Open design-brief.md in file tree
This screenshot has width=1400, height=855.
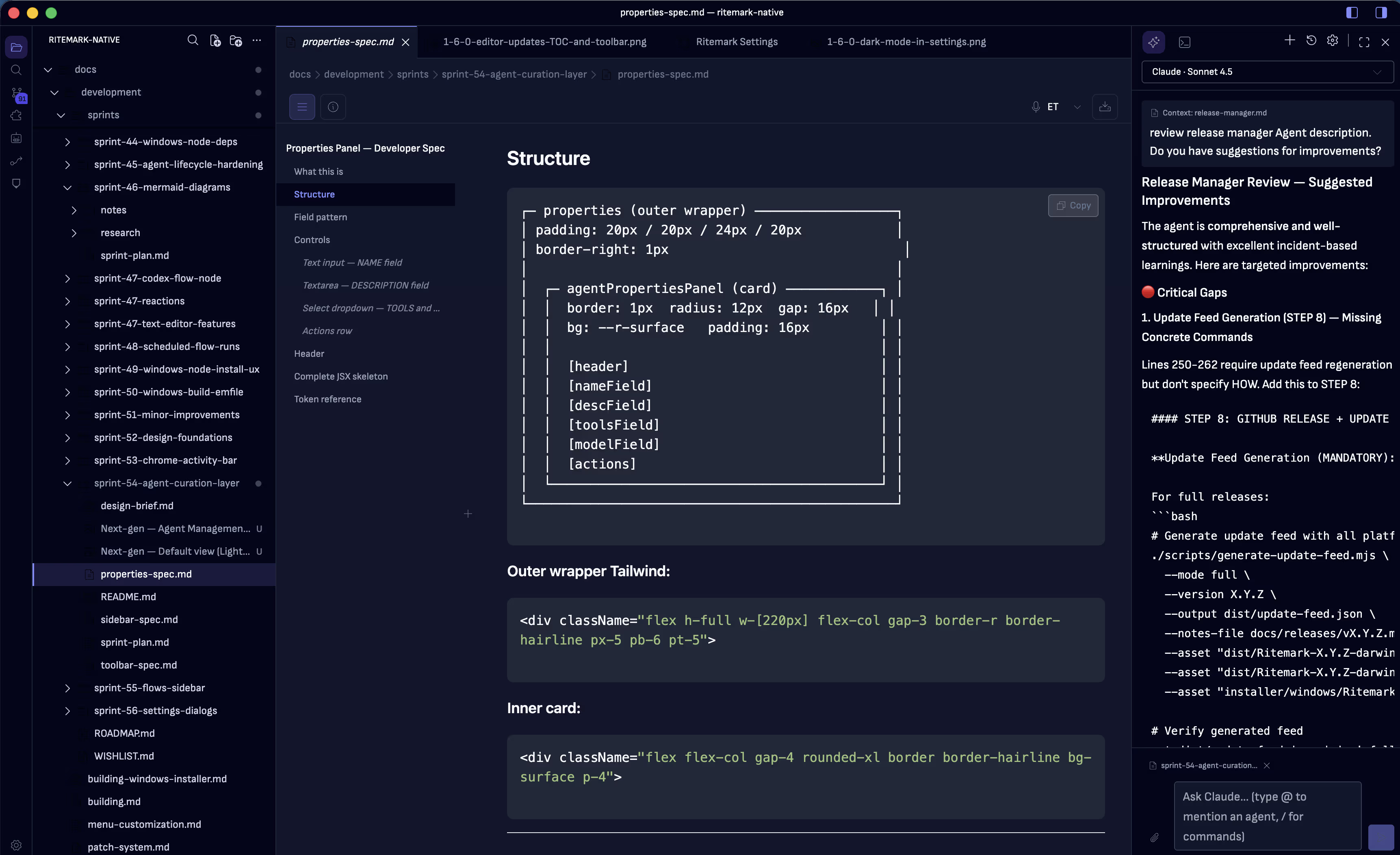point(137,506)
